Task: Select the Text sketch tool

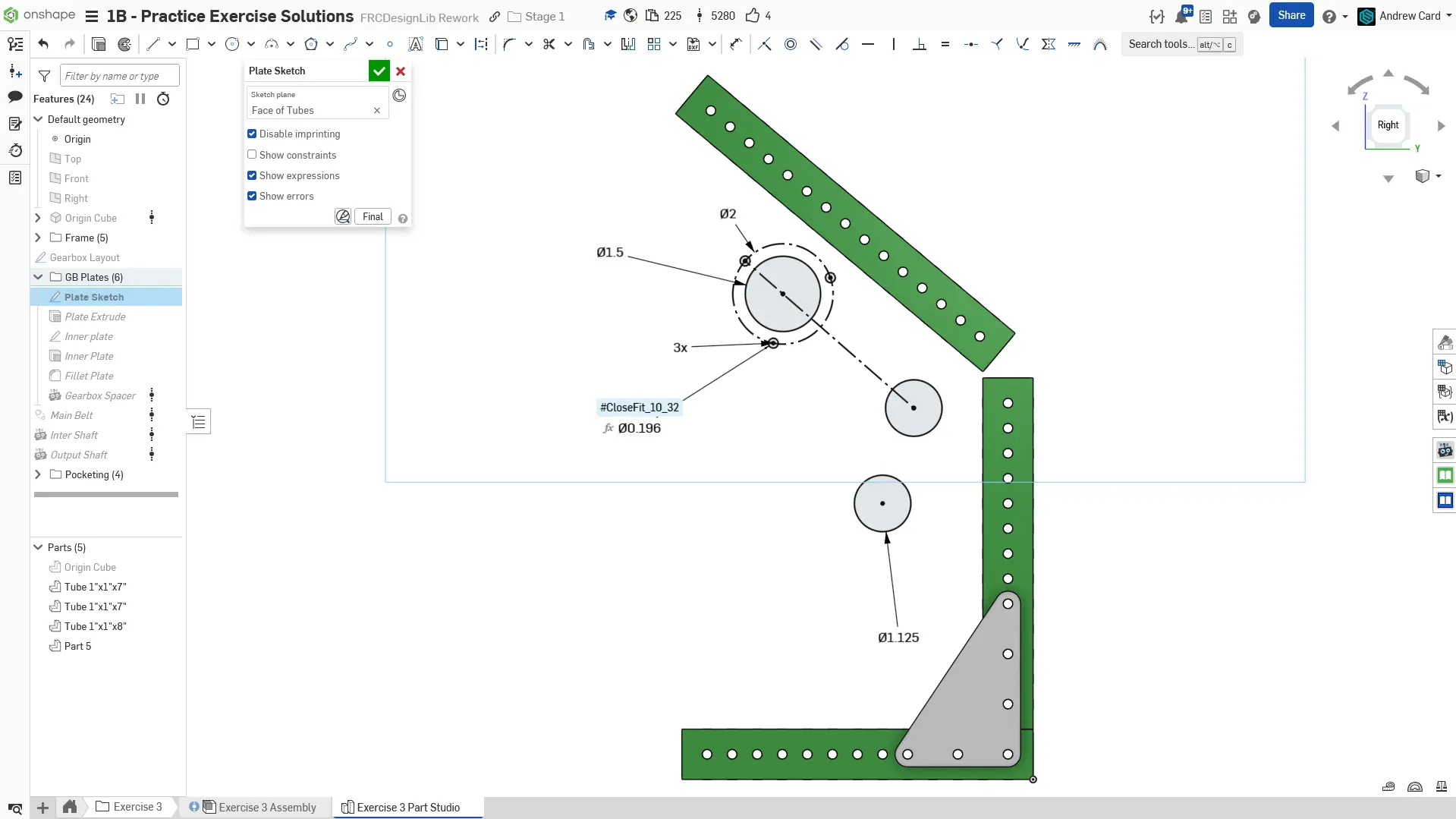Action: point(415,44)
